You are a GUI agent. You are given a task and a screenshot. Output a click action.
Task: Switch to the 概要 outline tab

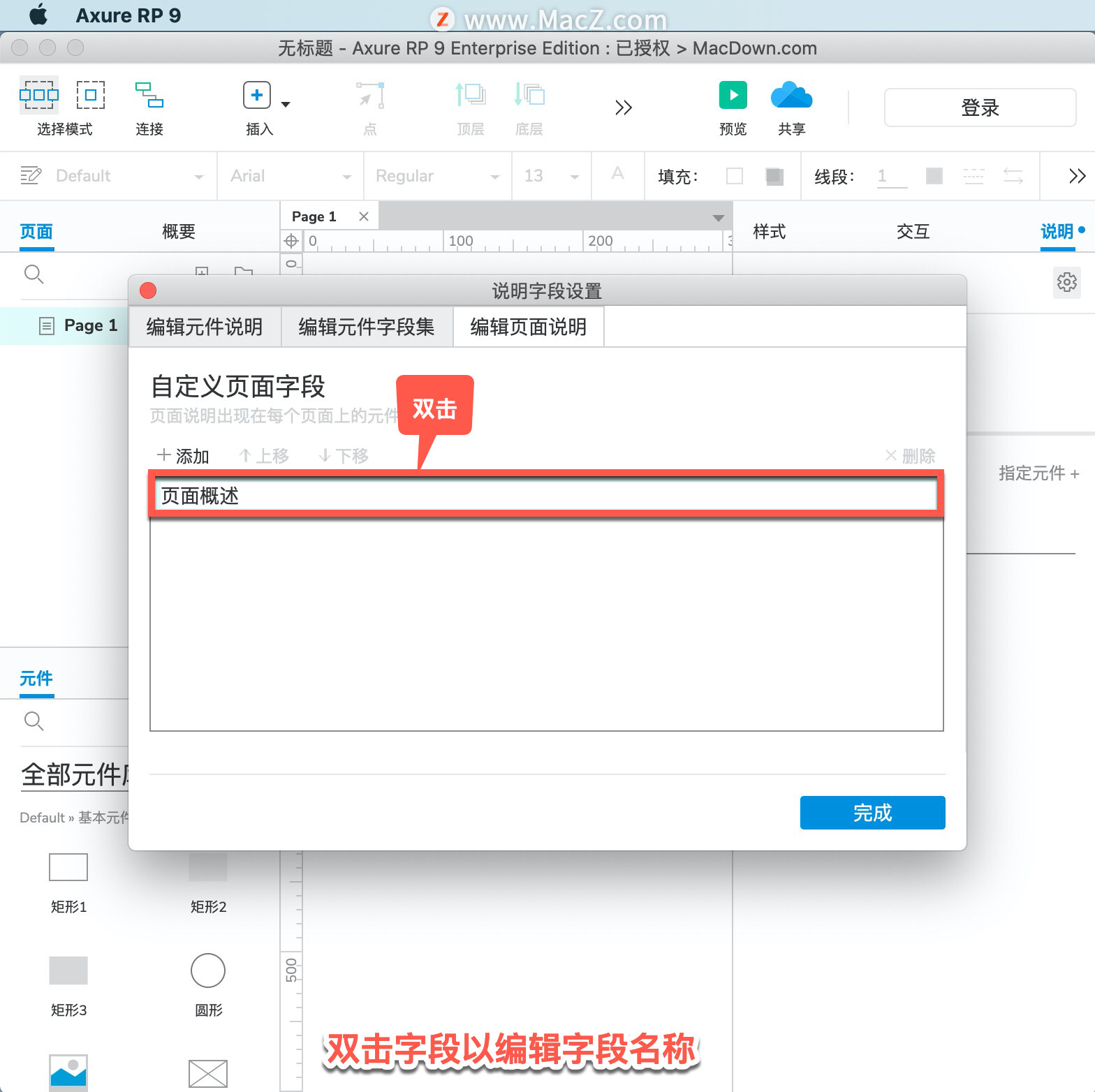(179, 232)
